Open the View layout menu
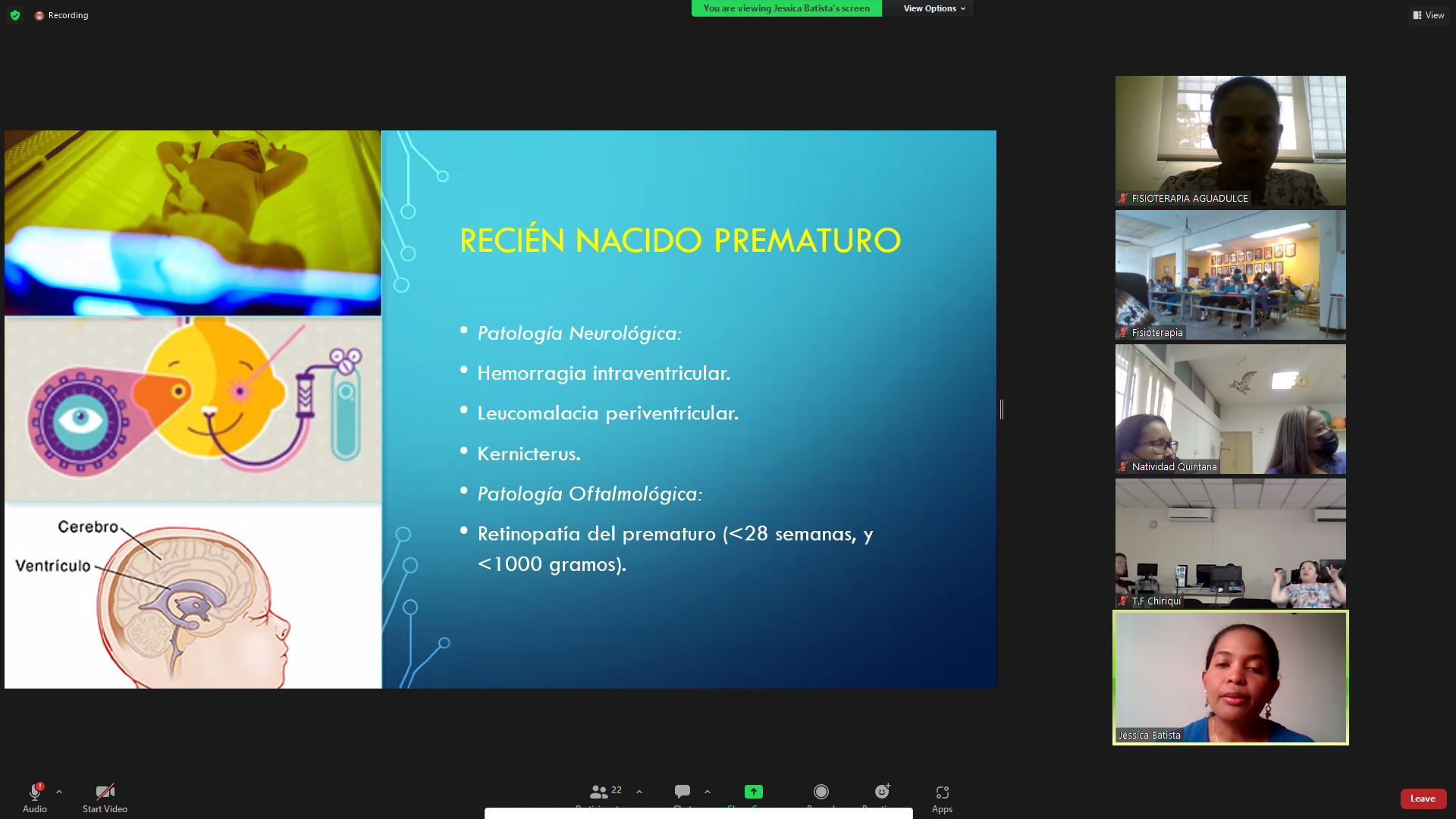 1429,15
